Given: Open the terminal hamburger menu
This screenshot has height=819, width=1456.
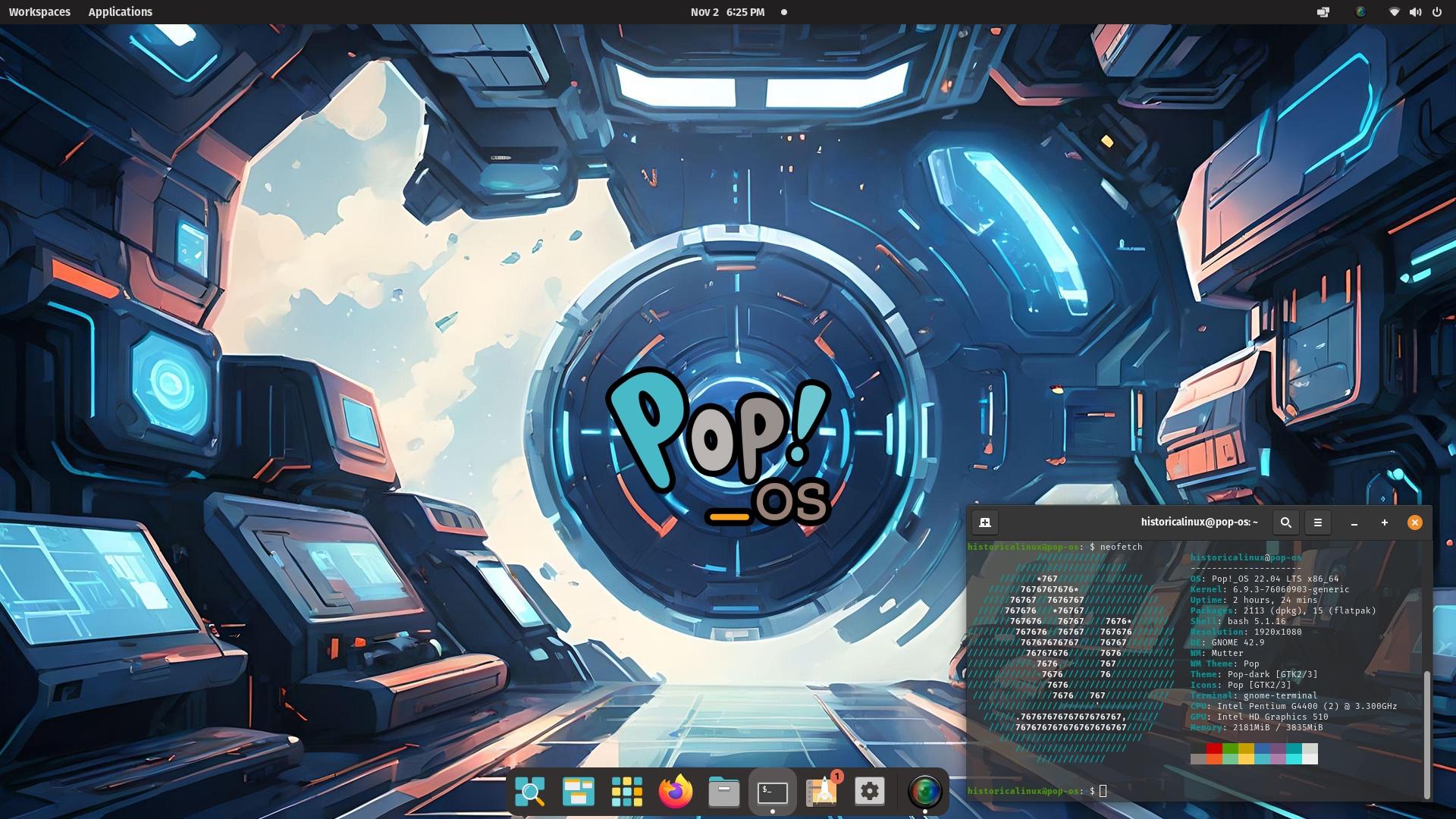Looking at the screenshot, I should pyautogui.click(x=1318, y=522).
